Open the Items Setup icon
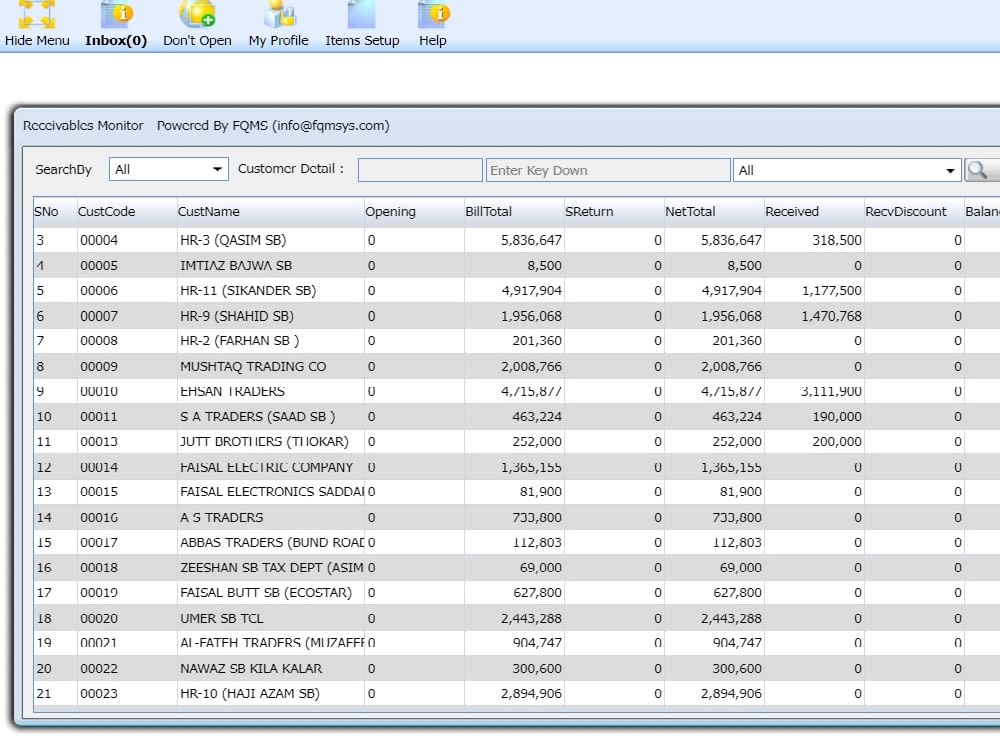This screenshot has width=1000, height=750. [x=362, y=15]
